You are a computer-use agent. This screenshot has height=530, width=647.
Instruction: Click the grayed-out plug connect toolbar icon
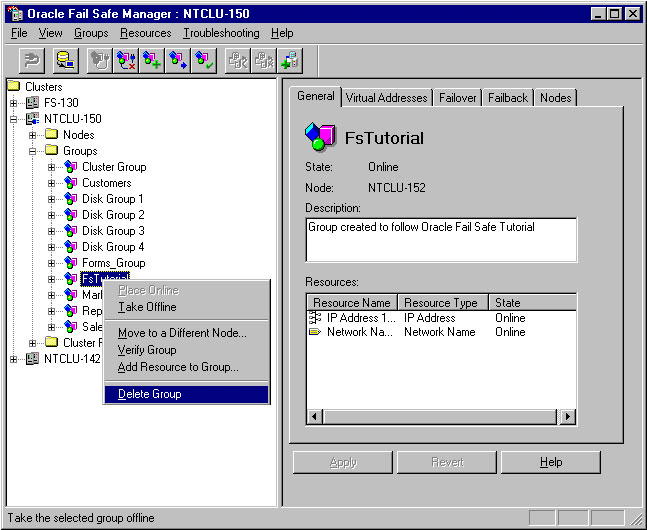point(32,61)
